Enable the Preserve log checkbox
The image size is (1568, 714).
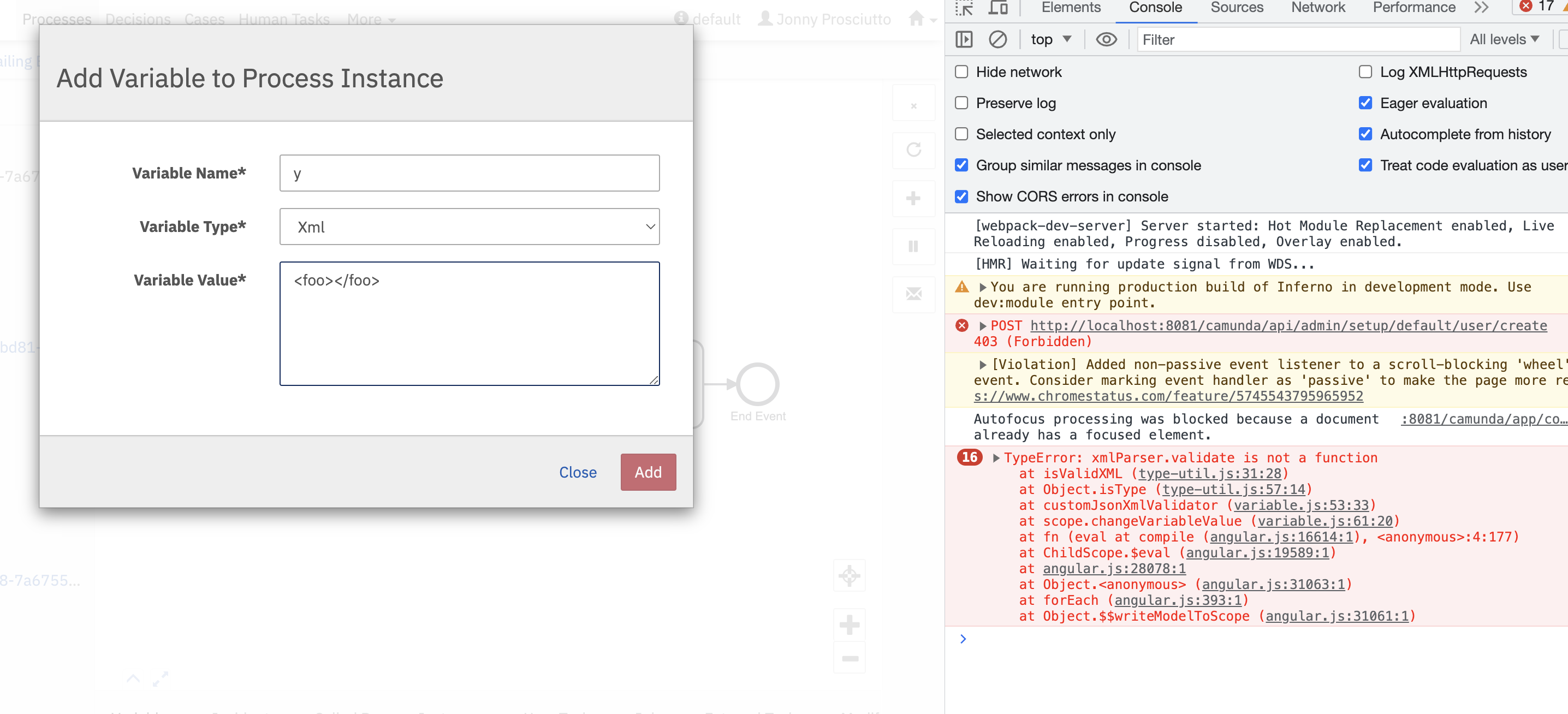[x=962, y=103]
